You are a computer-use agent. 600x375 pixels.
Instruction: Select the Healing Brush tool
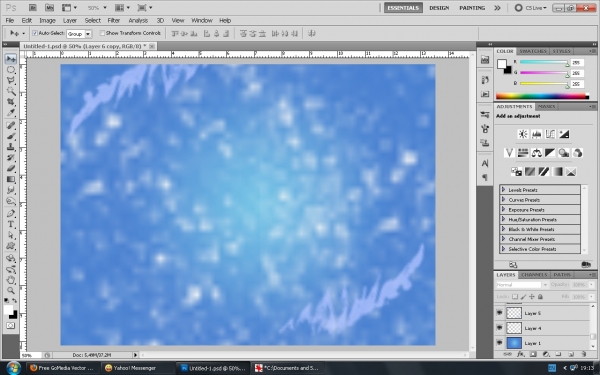click(11, 126)
